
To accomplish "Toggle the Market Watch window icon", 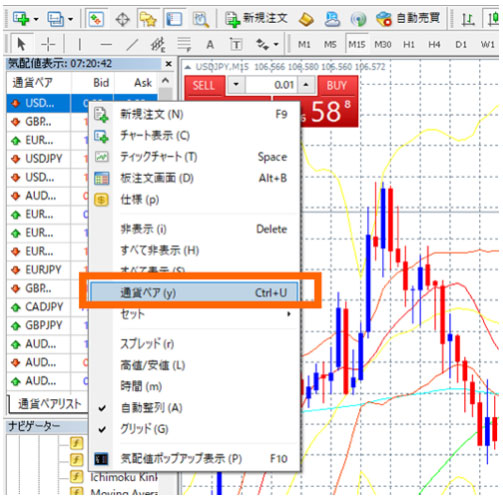I will pyautogui.click(x=96, y=19).
